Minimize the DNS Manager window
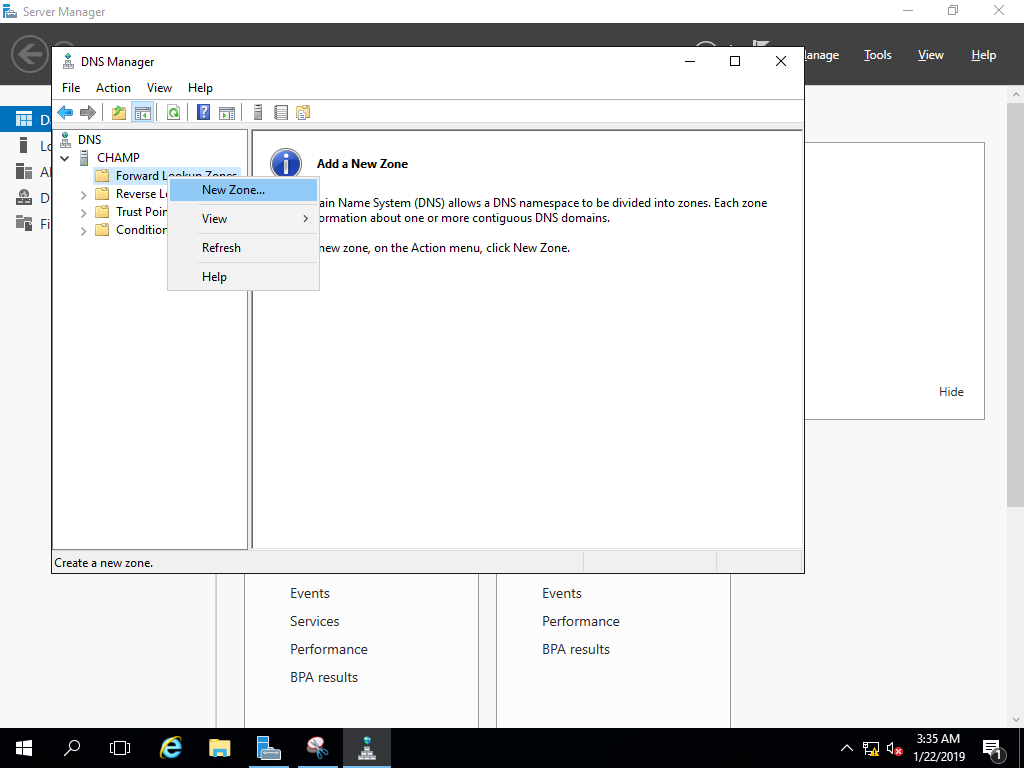This screenshot has width=1024, height=768. point(690,61)
